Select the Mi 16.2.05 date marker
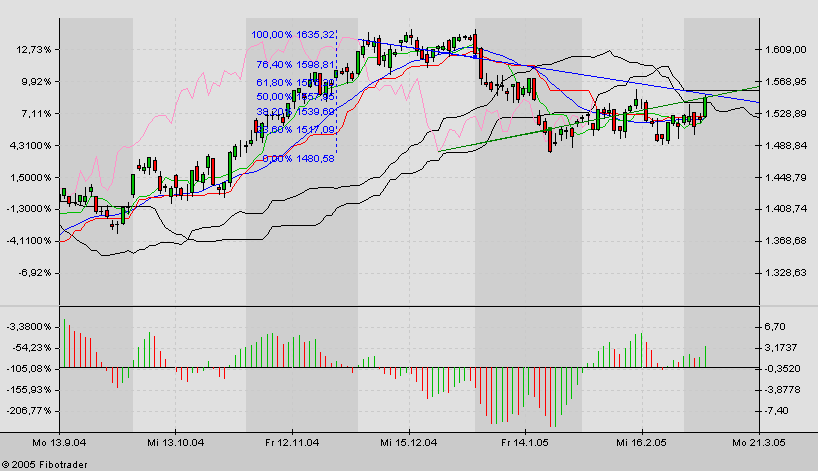 [x=641, y=441]
